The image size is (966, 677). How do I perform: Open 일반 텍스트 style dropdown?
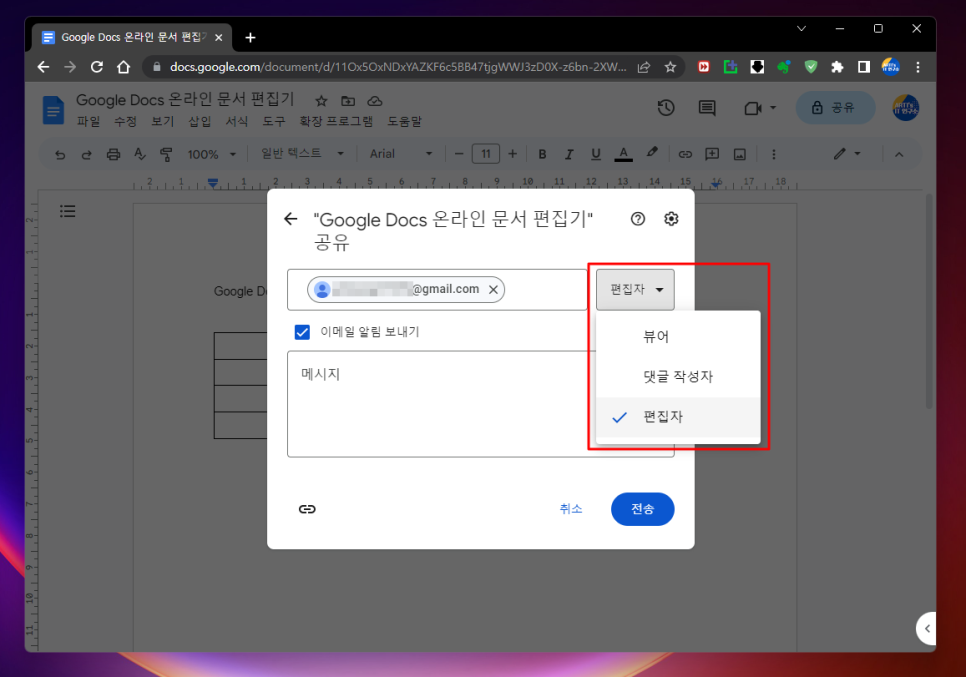[x=302, y=153]
